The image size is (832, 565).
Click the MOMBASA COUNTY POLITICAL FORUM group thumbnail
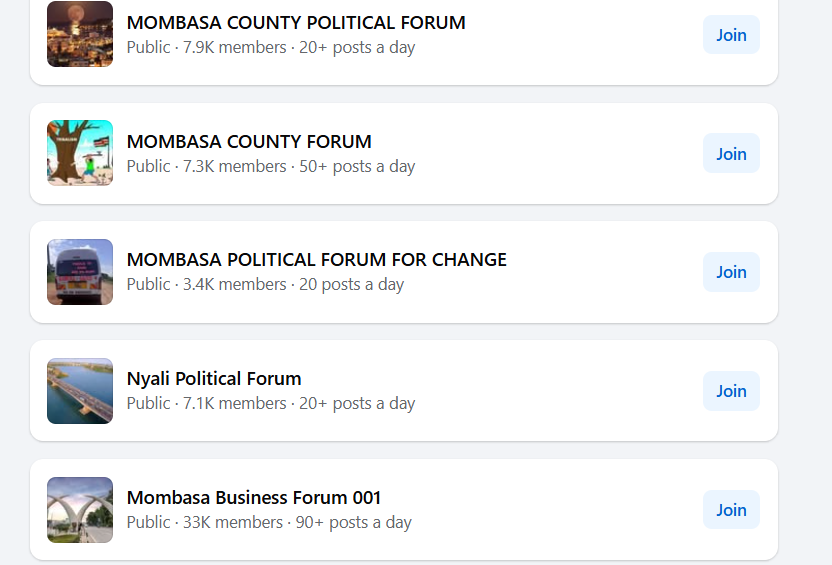point(80,34)
